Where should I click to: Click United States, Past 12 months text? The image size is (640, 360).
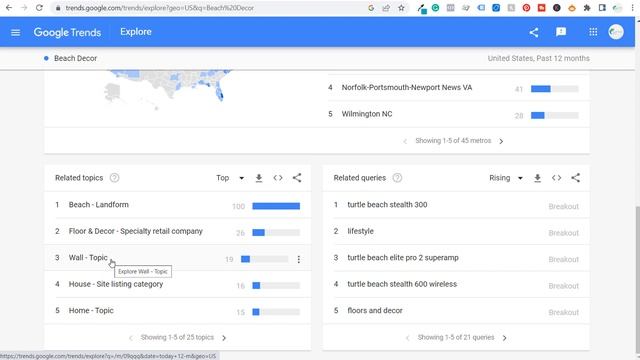coord(538,58)
